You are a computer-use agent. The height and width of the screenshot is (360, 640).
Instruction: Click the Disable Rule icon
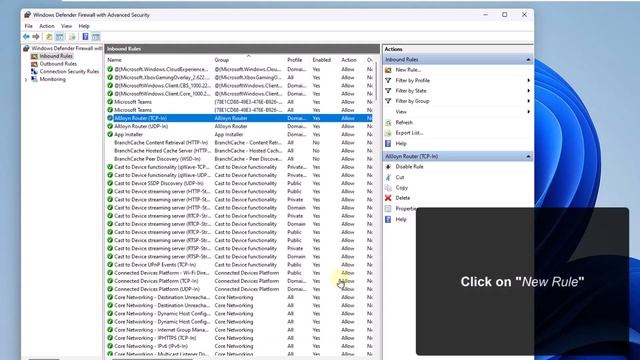388,167
